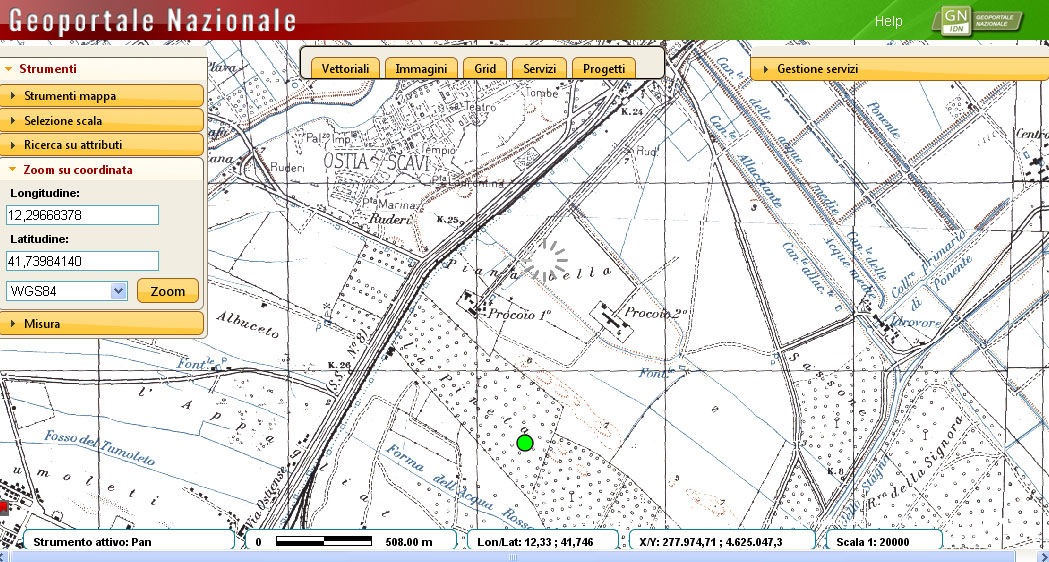Open the Immagini tab
The image size is (1049, 562).
point(421,68)
